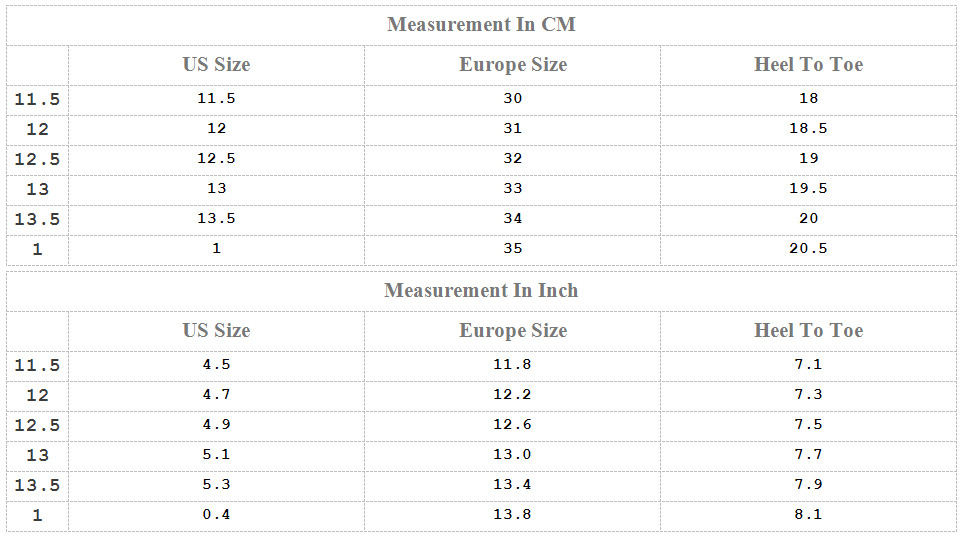Click Europe Size header in Inch table
Screen dimensions: 962x537
click(513, 330)
